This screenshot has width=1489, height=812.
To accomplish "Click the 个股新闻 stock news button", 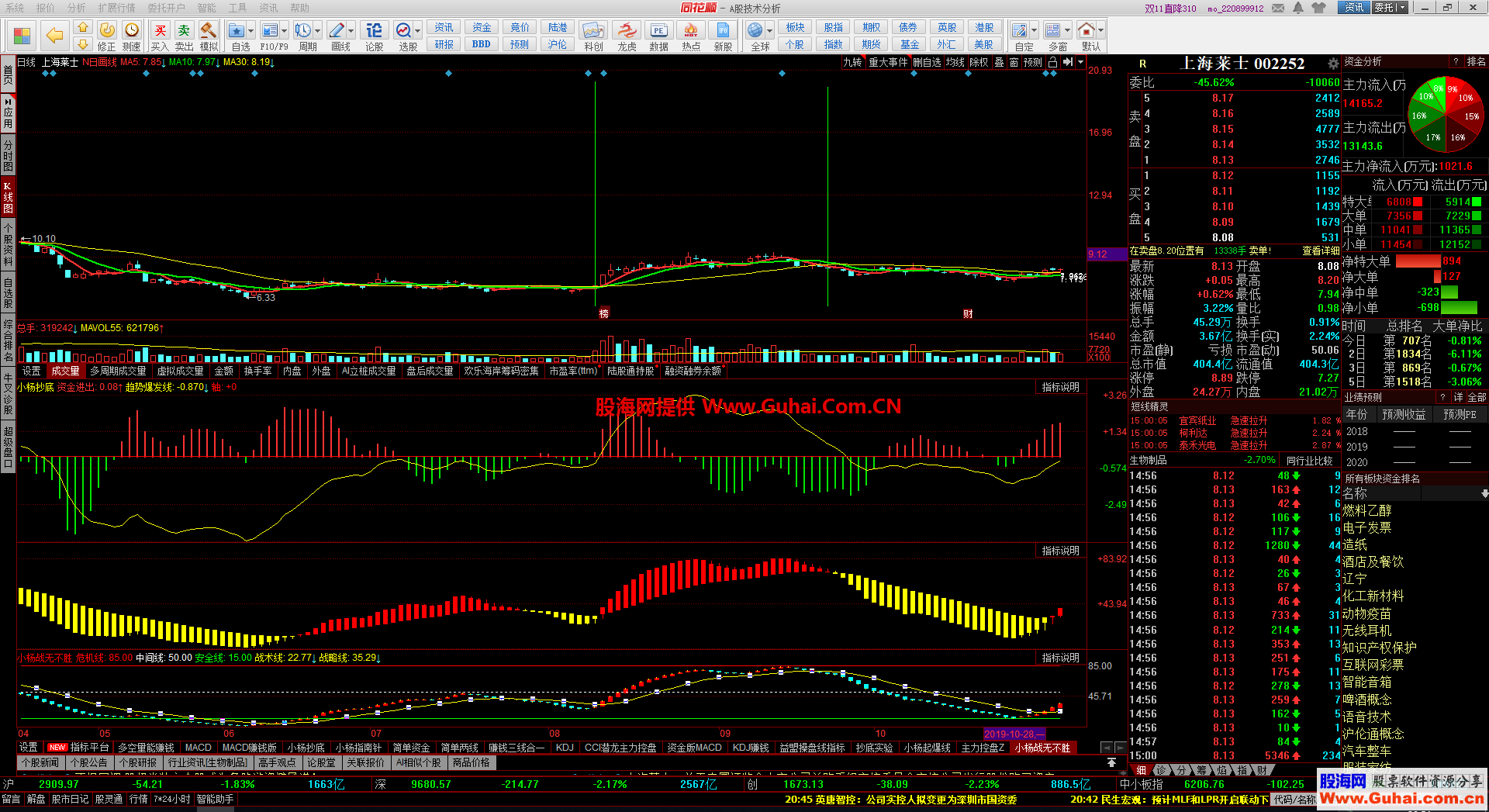I will (40, 762).
